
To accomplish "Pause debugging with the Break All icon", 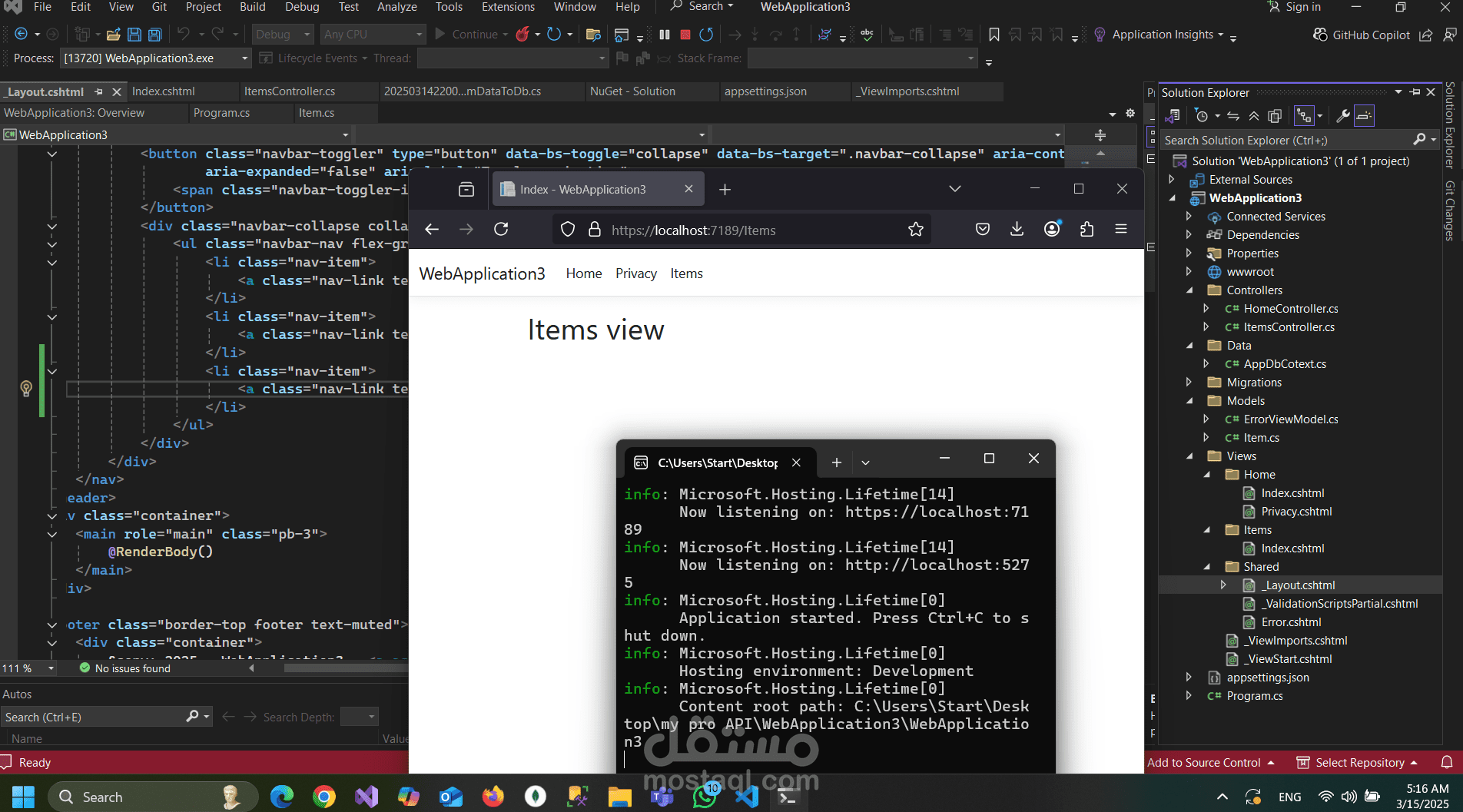I will (665, 35).
